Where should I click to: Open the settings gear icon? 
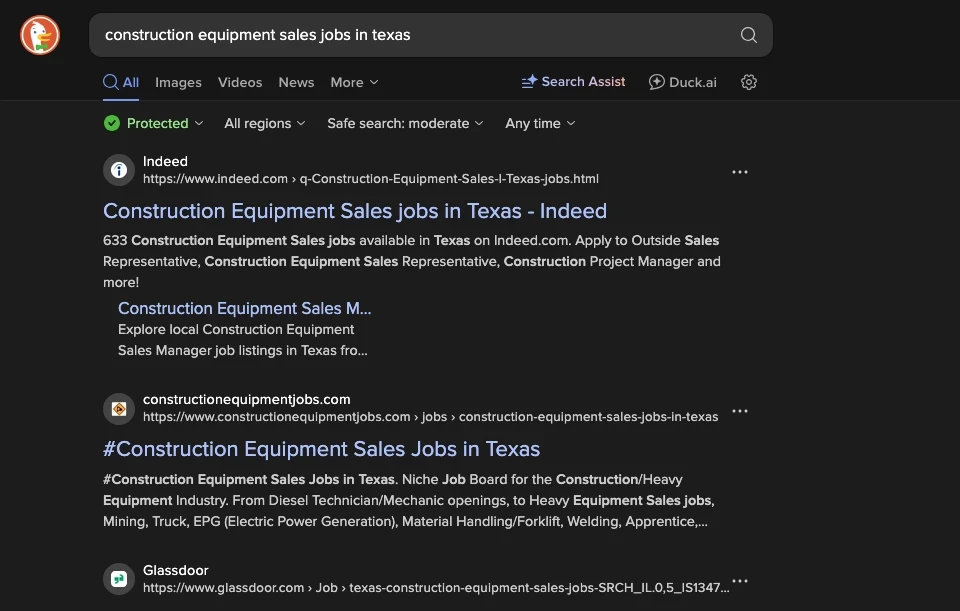point(749,82)
